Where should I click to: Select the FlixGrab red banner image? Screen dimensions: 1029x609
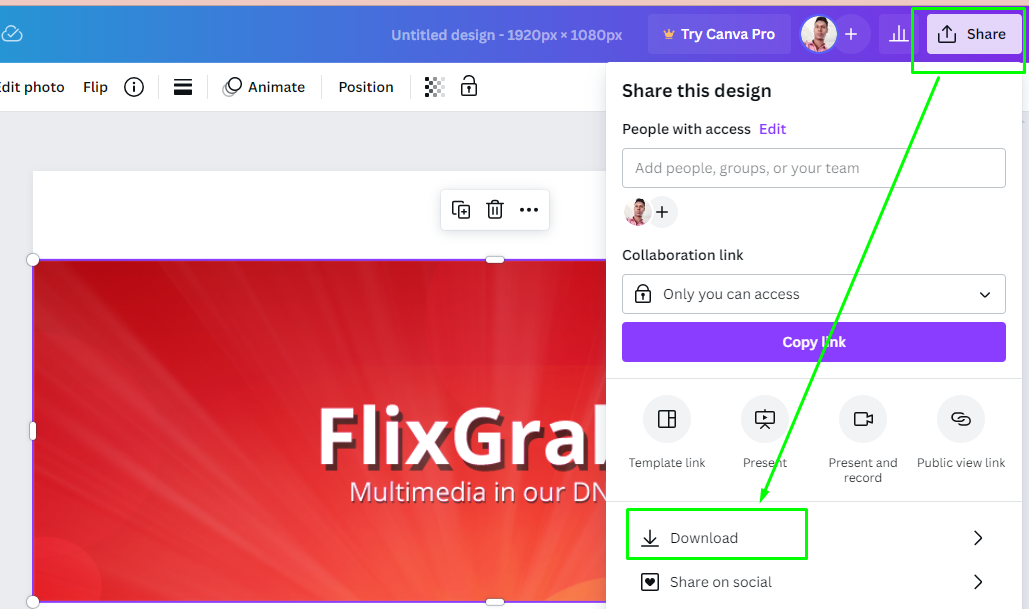coord(320,431)
